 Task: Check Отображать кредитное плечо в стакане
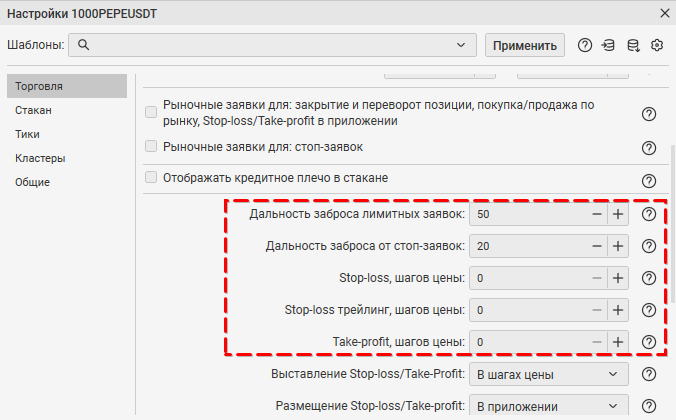pyautogui.click(x=152, y=177)
